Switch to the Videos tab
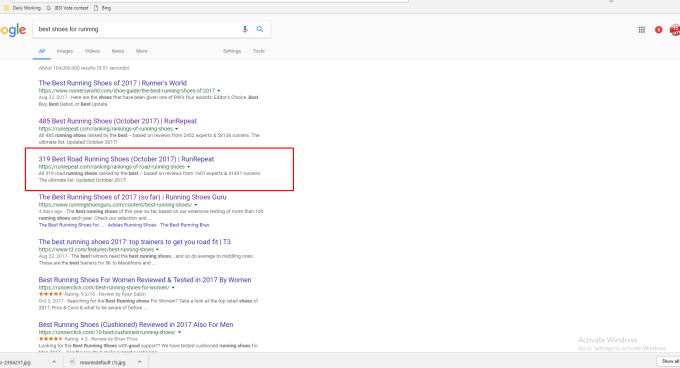Screen dimensions: 680x368 (92, 51)
